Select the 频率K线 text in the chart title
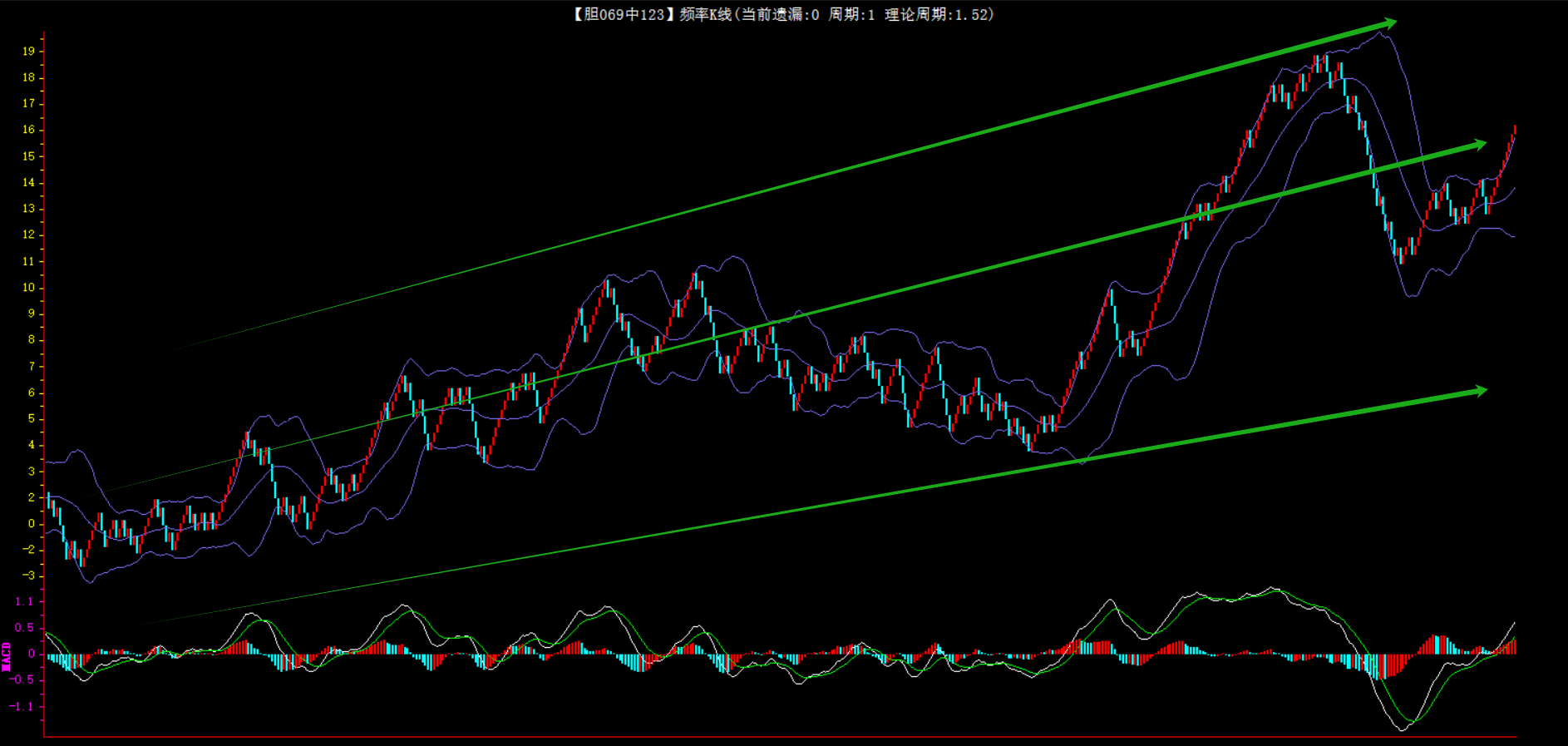The width and height of the screenshot is (1568, 746). [x=705, y=14]
